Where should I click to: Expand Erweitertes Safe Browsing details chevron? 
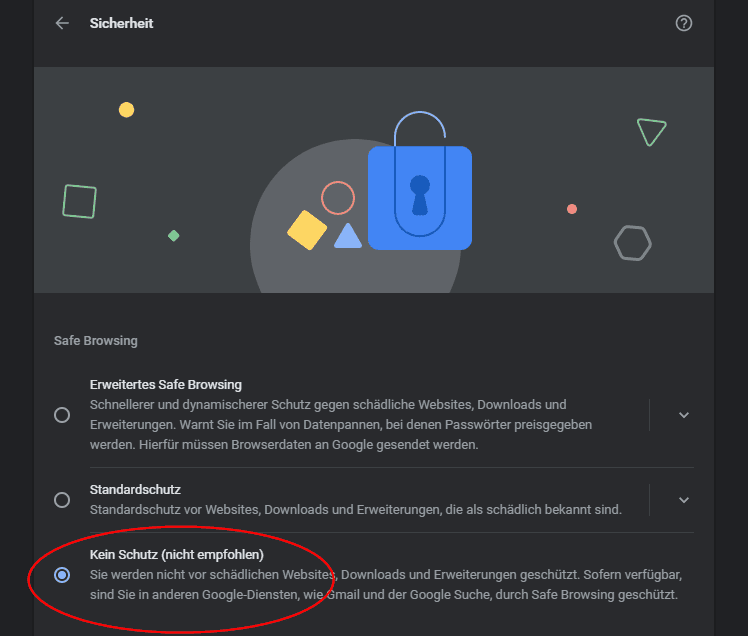click(684, 415)
